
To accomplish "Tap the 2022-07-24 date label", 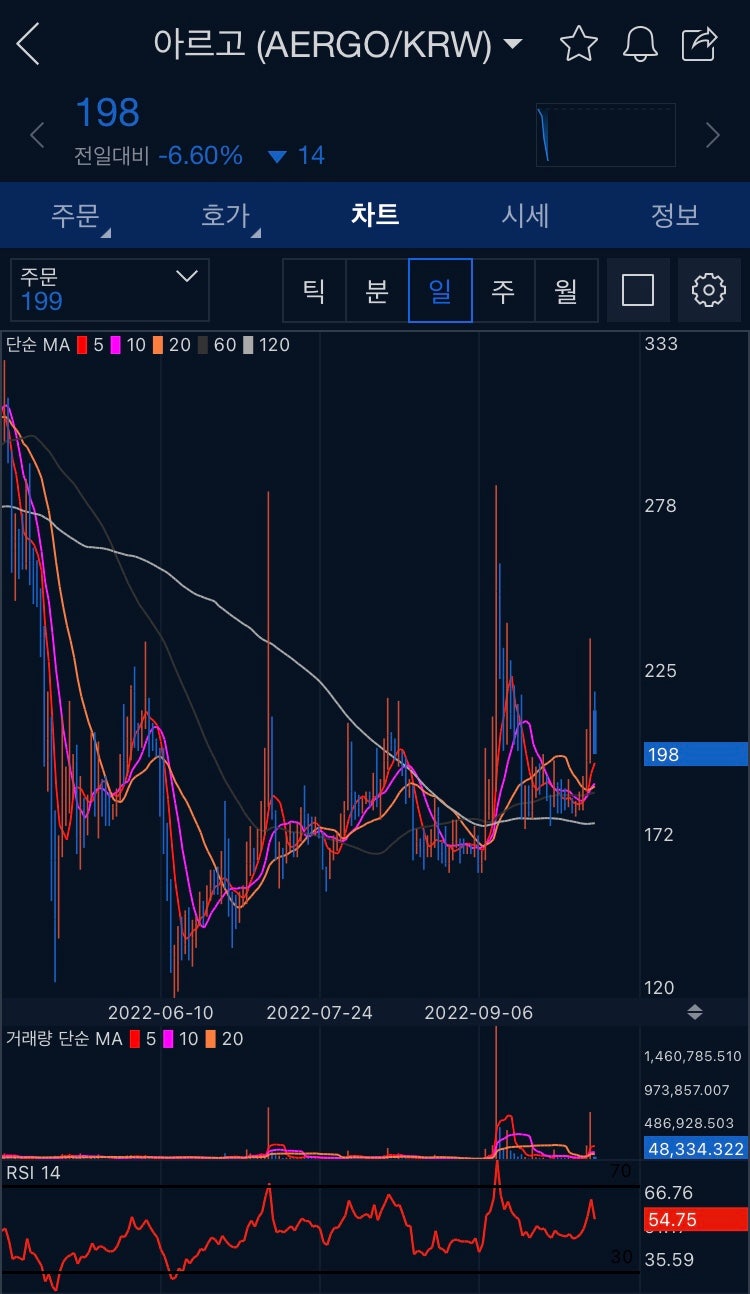I will [x=319, y=1012].
